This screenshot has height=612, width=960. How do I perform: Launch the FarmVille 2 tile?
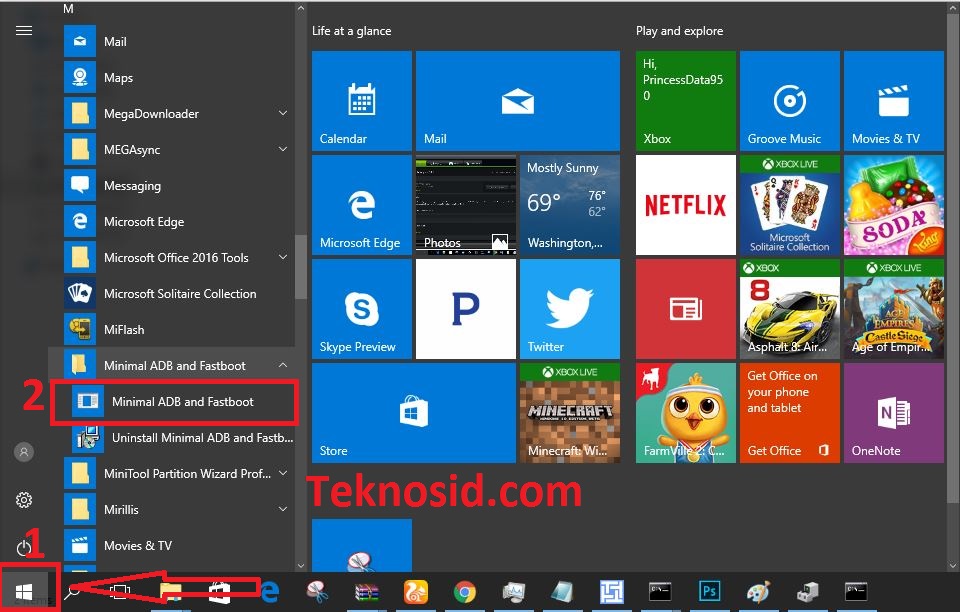(x=686, y=412)
